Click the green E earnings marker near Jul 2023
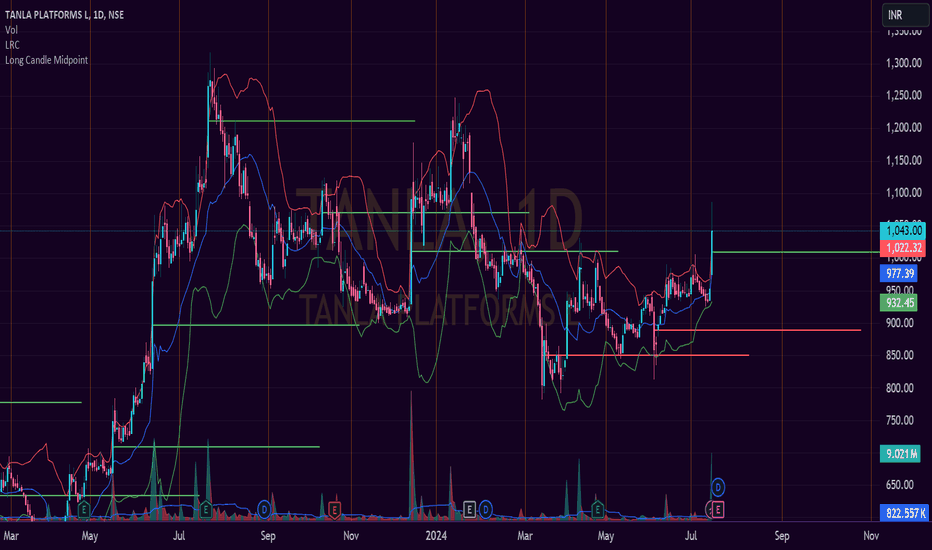932x550 pixels. 206,509
